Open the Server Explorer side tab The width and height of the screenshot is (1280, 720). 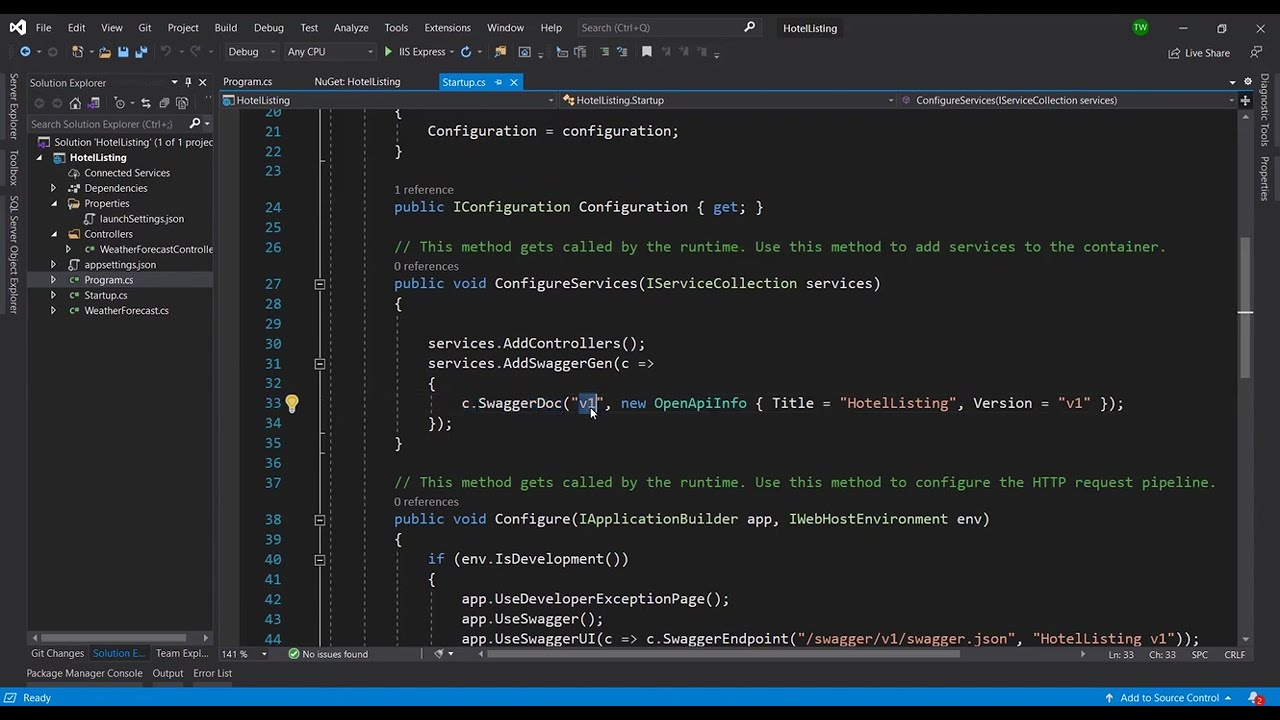(14, 106)
